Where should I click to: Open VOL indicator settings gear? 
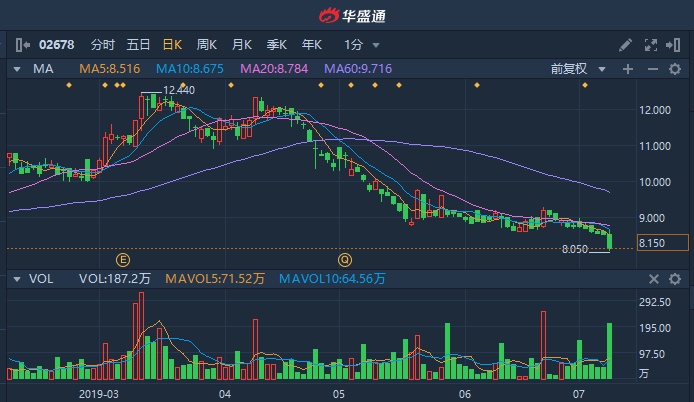coord(675,280)
